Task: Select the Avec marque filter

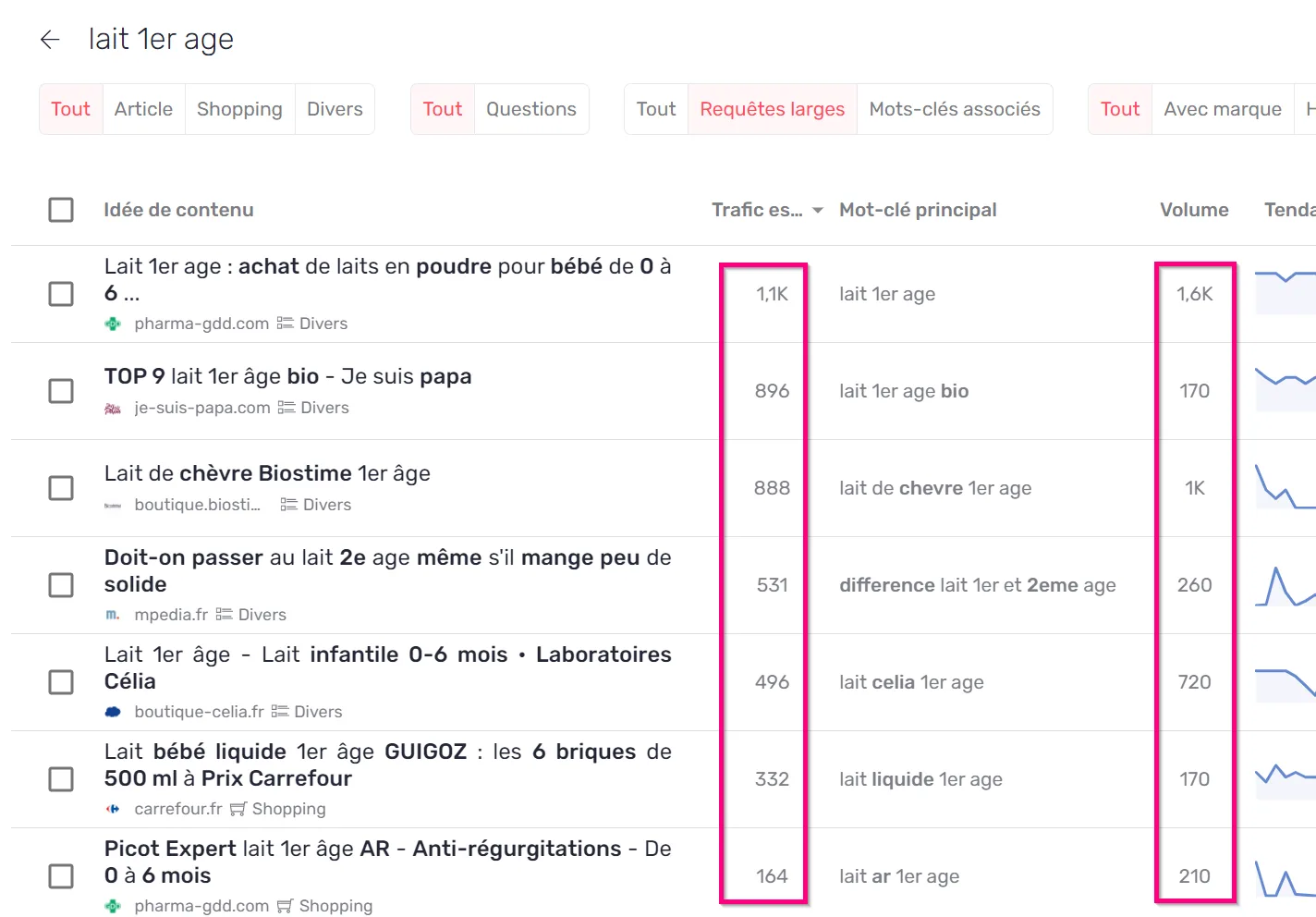Action: coord(1223,109)
